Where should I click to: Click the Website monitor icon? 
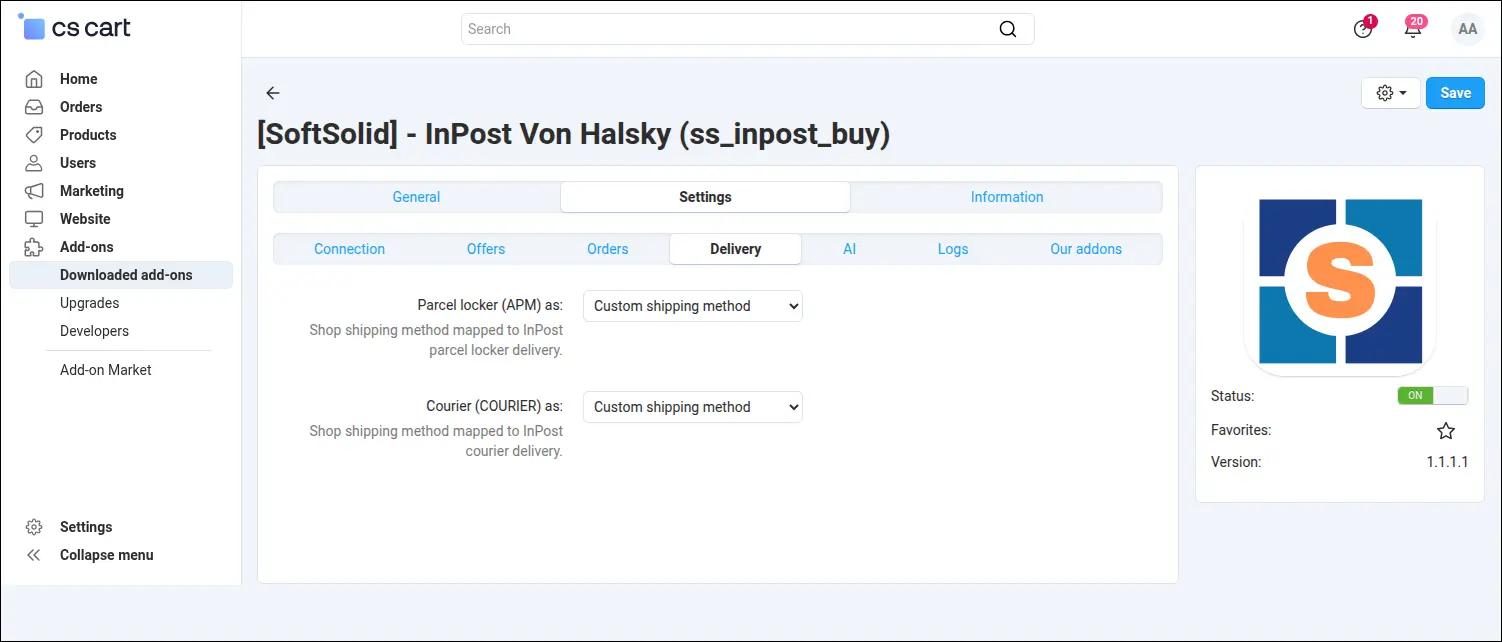tap(34, 219)
